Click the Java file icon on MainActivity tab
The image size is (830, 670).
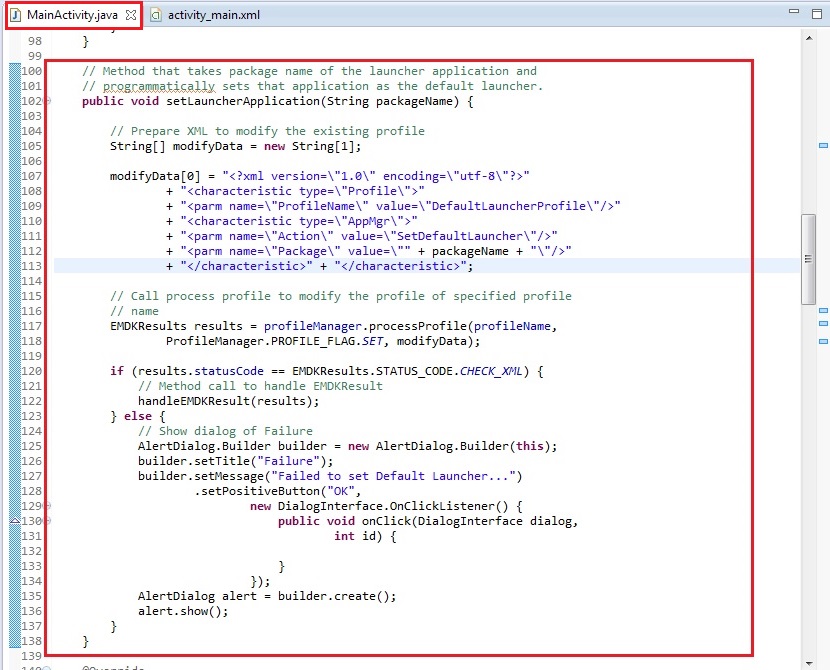pos(16,16)
